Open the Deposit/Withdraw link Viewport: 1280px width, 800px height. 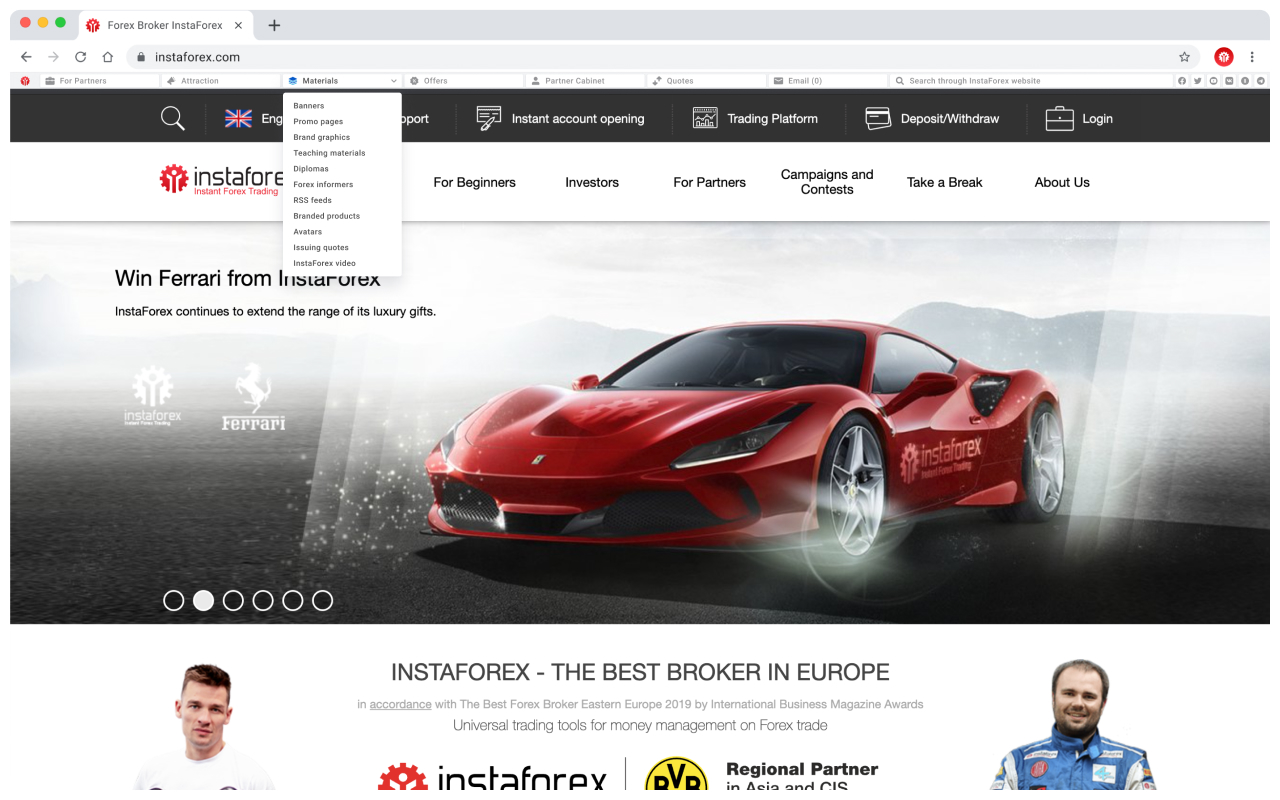tap(950, 118)
